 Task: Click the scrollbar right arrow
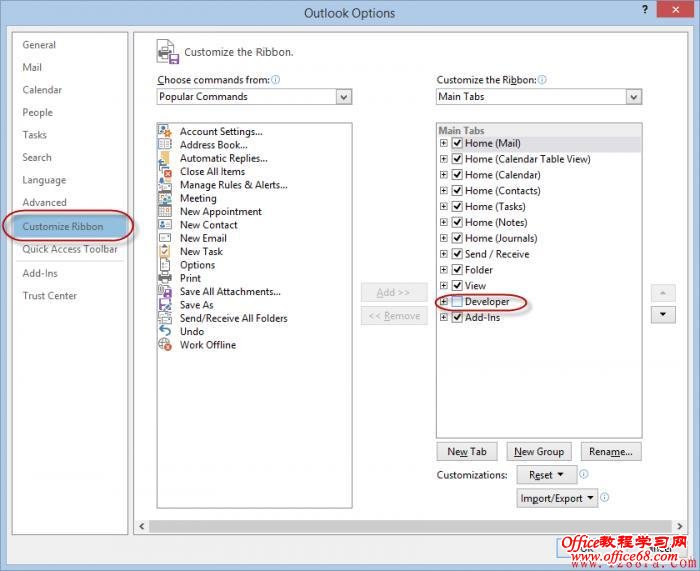(x=679, y=526)
